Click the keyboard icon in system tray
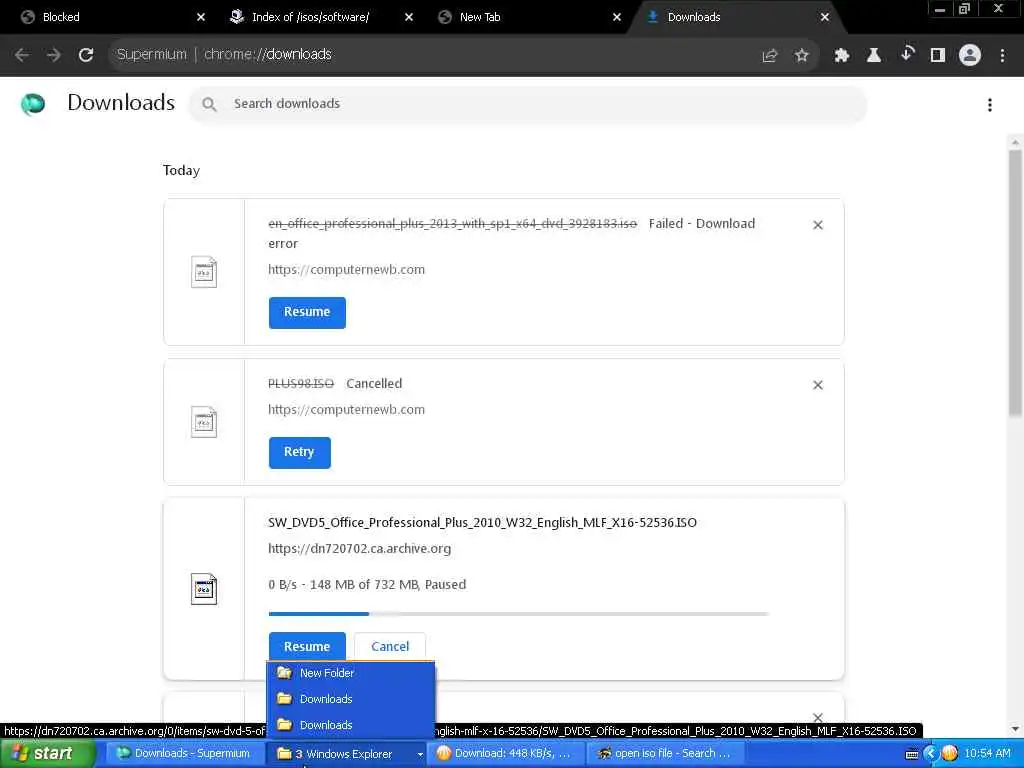 [x=912, y=754]
